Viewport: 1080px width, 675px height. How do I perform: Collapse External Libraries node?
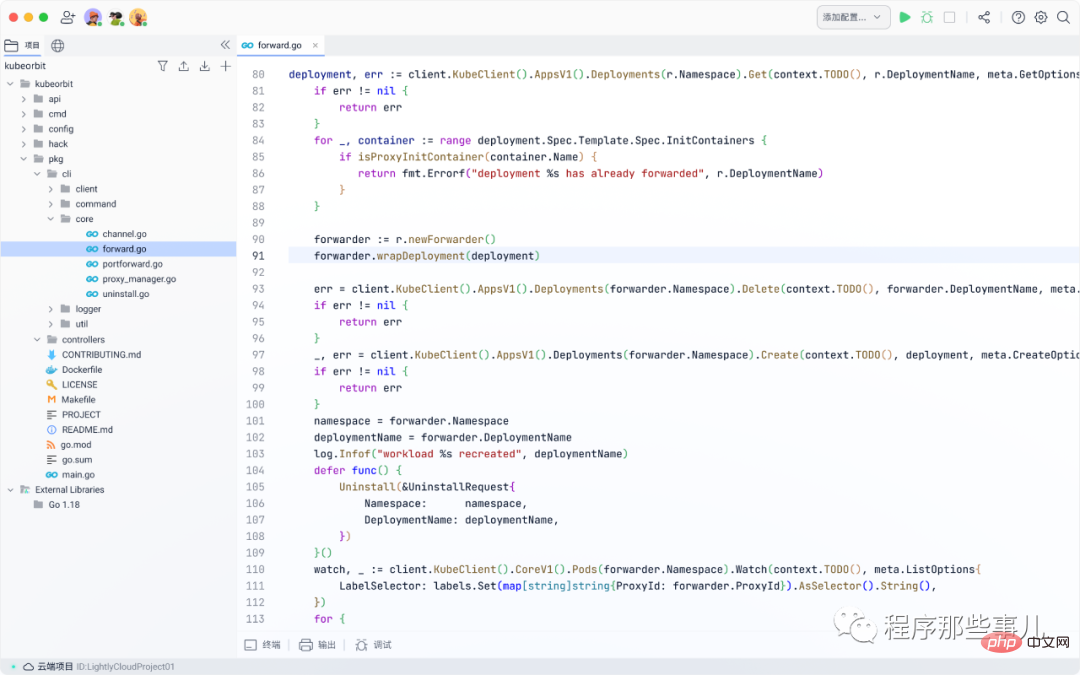coord(10,490)
